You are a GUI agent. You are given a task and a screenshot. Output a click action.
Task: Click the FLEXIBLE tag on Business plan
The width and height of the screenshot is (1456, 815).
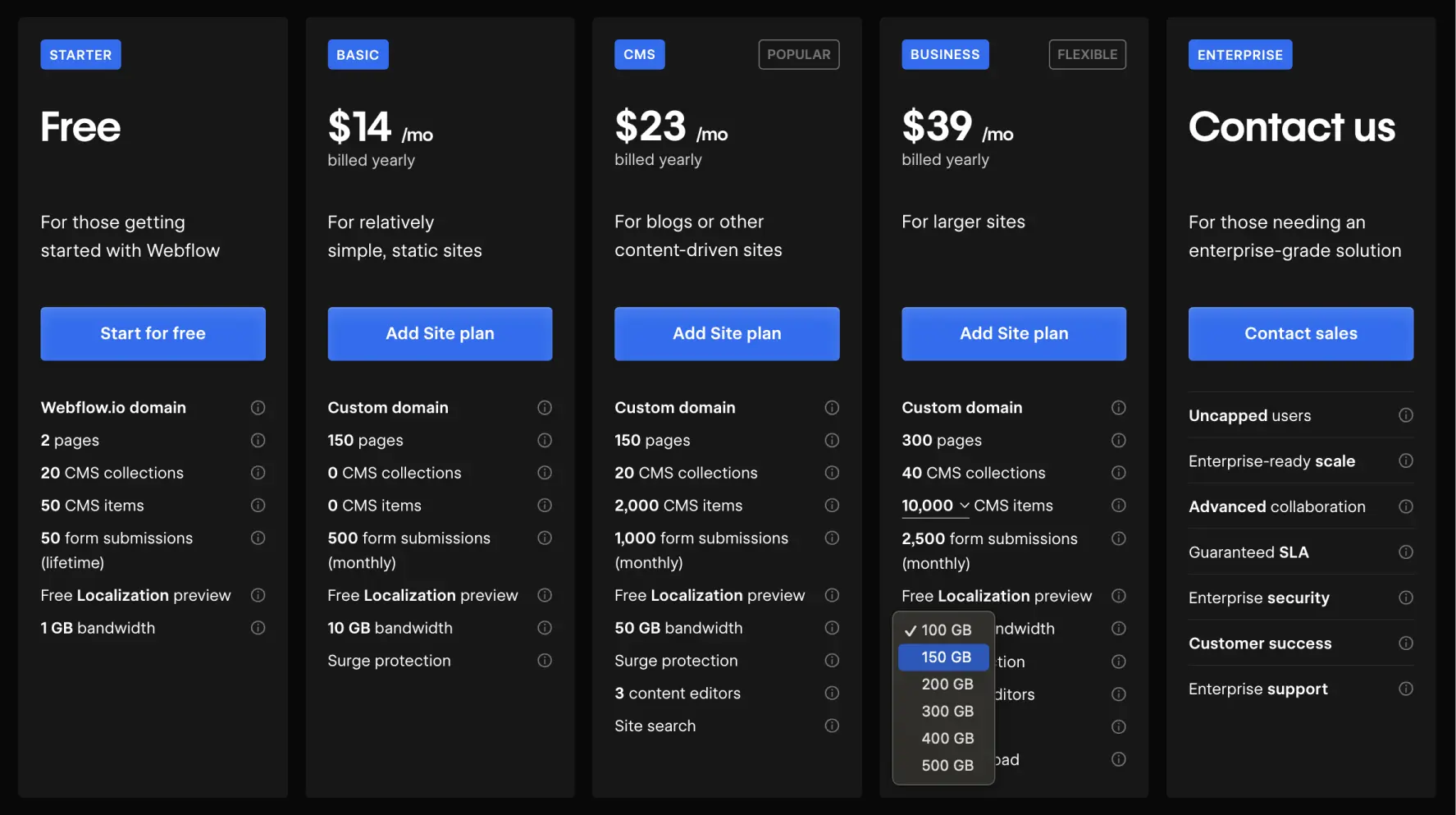1088,54
